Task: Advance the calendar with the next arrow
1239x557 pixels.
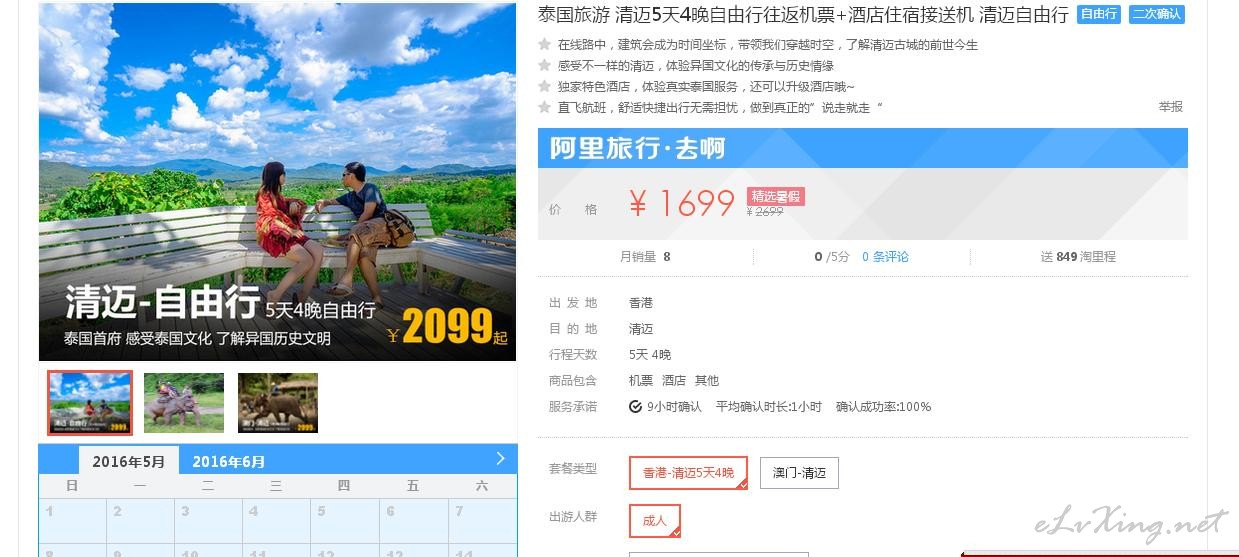Action: coord(501,459)
